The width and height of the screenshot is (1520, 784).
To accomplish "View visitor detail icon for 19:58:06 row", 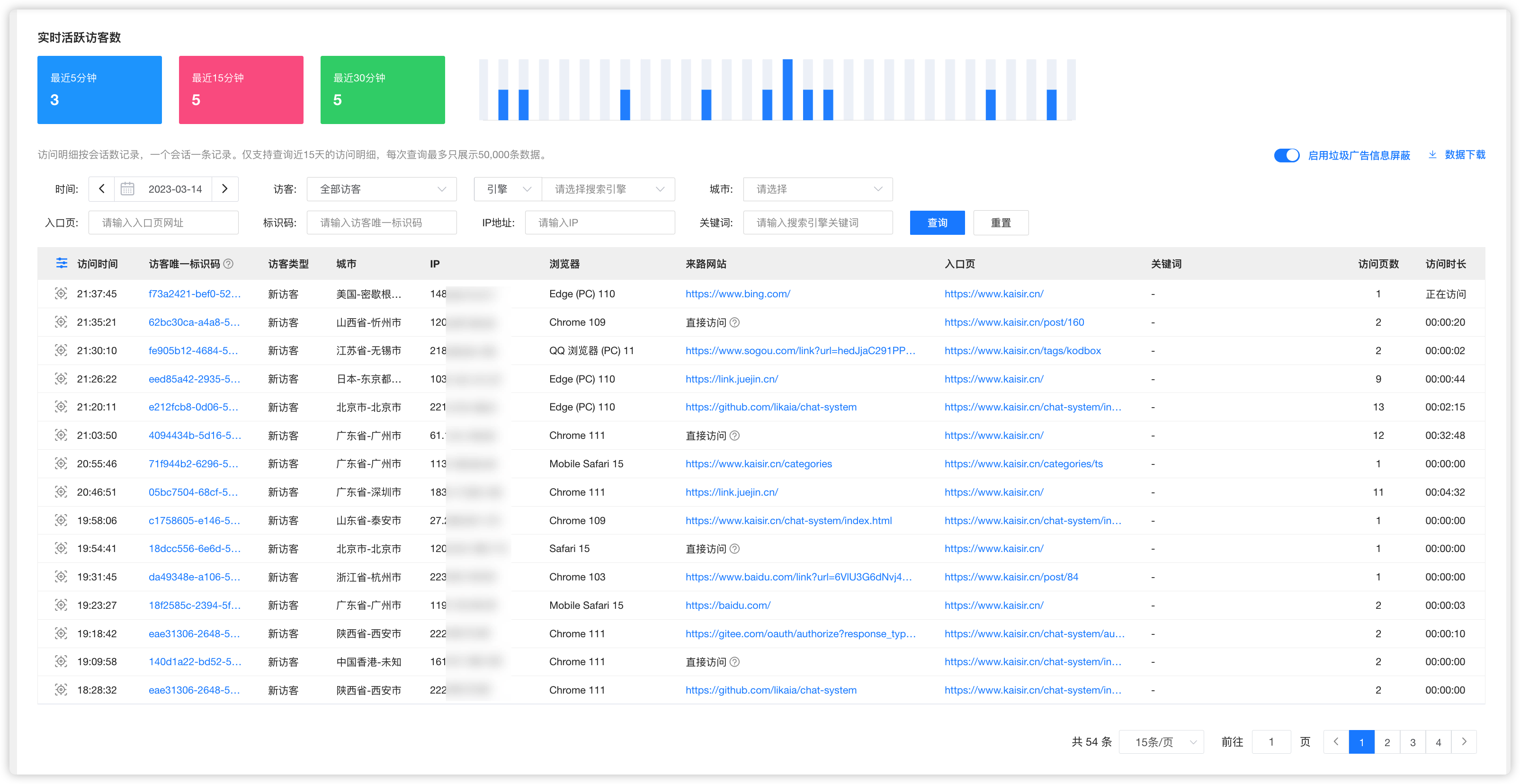I will point(61,520).
